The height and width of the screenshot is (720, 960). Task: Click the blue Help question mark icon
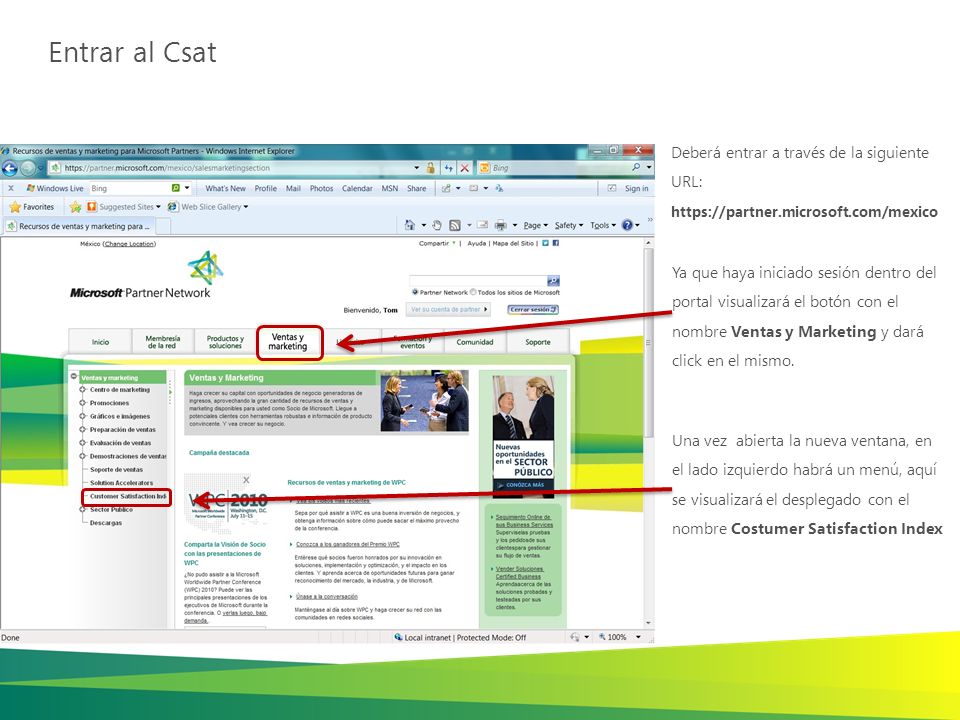pyautogui.click(x=627, y=225)
